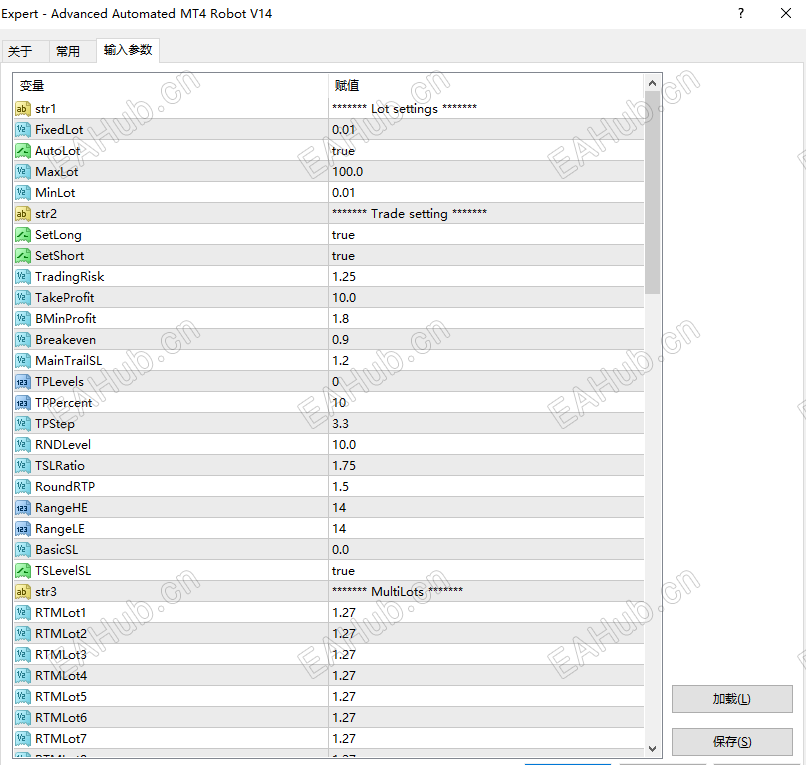The width and height of the screenshot is (806, 765).
Task: Open the 关于 tab
Action: (27, 50)
